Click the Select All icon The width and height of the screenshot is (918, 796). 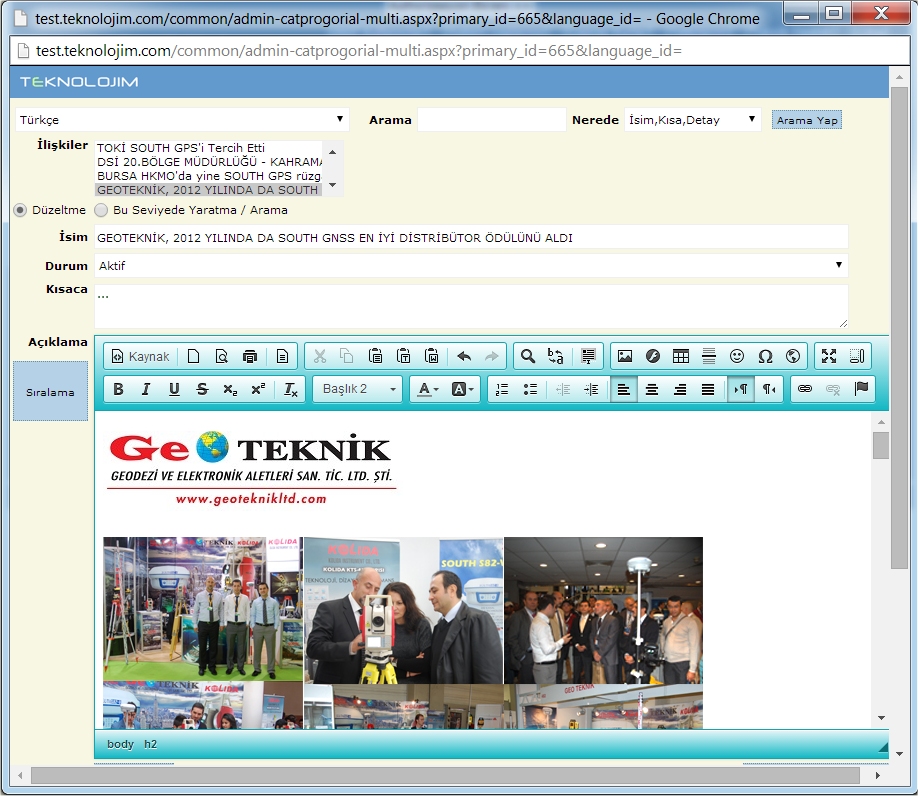pyautogui.click(x=588, y=356)
